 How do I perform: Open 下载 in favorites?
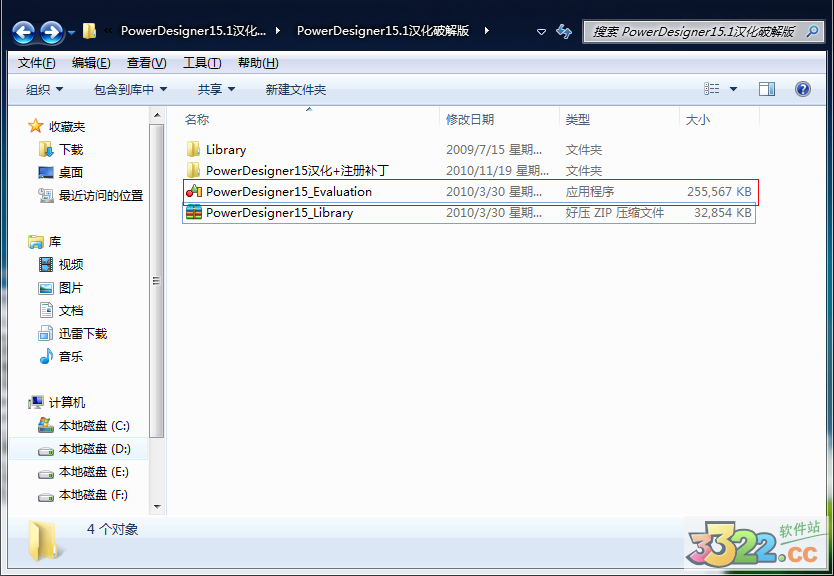tap(71, 149)
